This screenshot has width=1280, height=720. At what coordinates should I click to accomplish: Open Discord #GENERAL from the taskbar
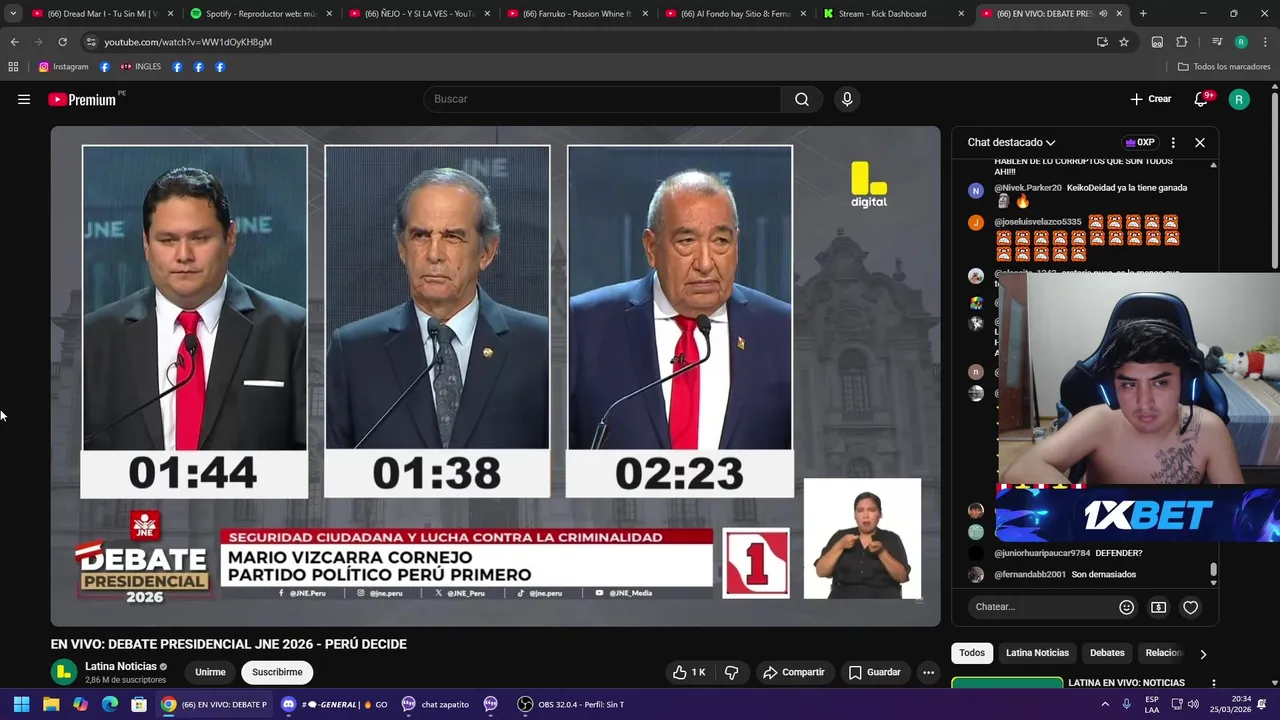[334, 704]
